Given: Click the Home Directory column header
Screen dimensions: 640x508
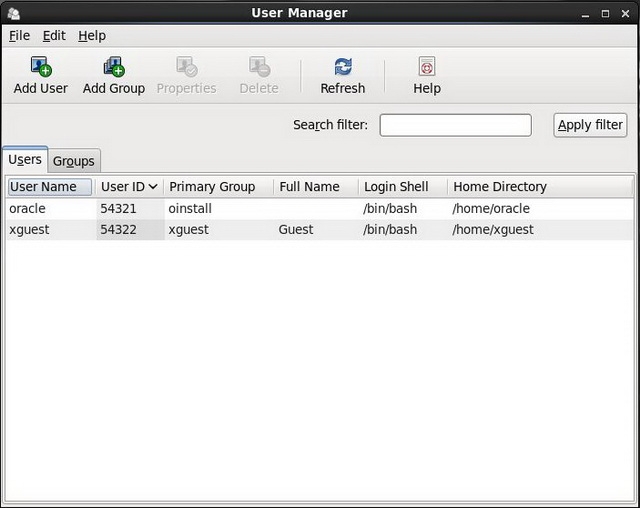Looking at the screenshot, I should coord(500,187).
